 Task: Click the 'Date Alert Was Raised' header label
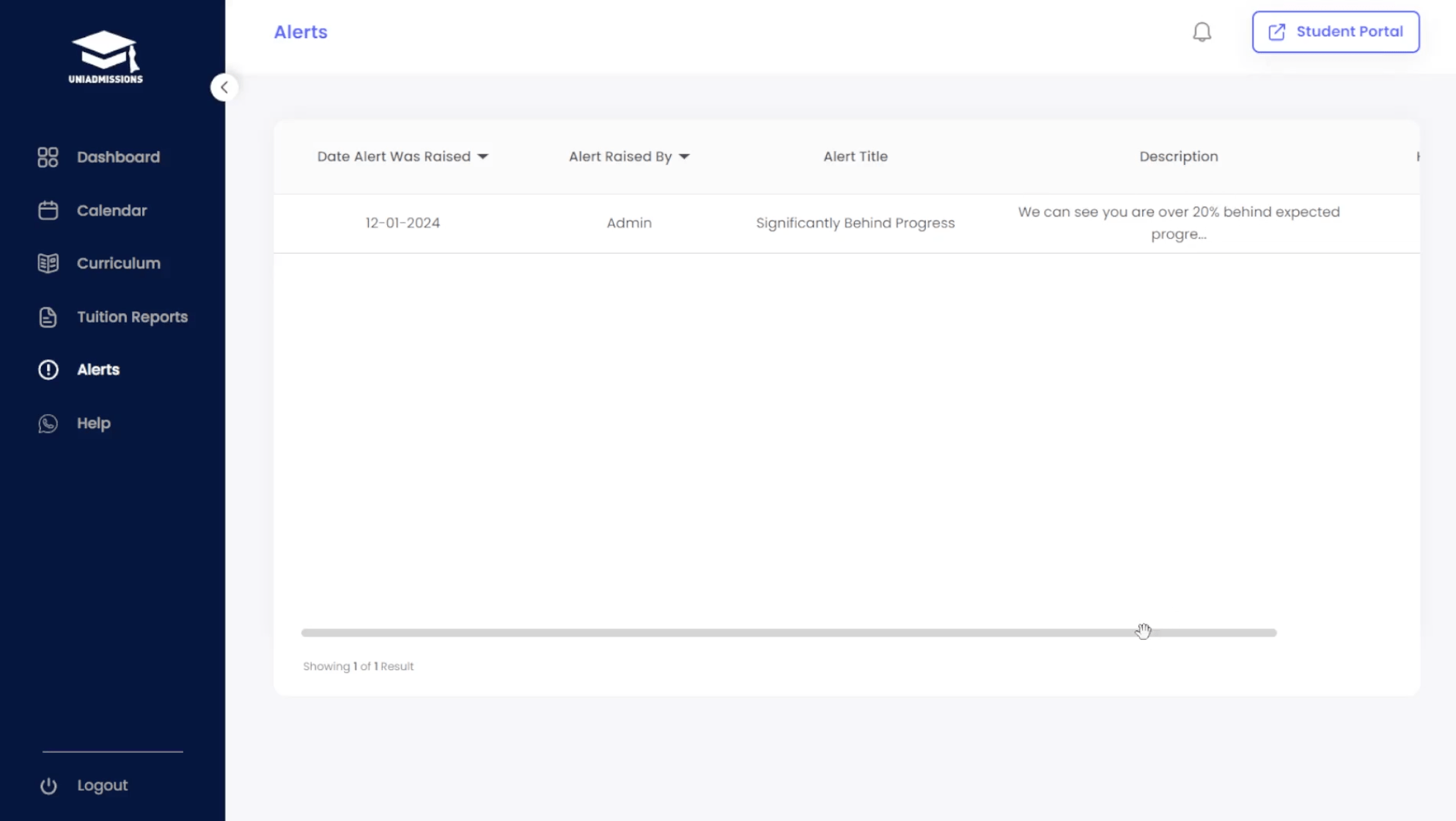(x=394, y=156)
